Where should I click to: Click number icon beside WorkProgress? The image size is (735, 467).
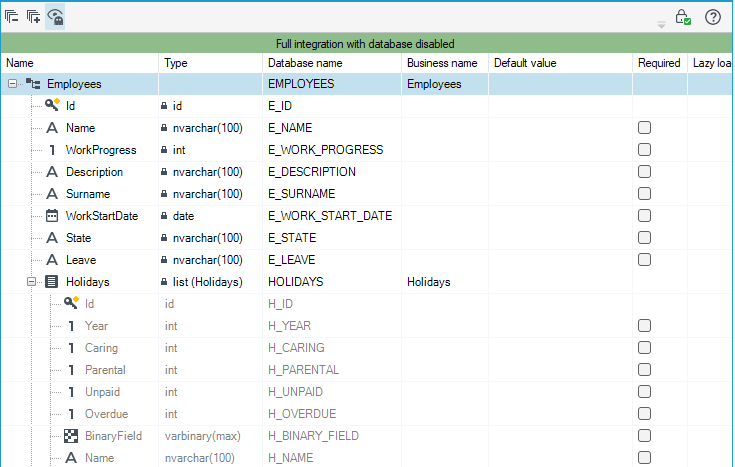click(52, 150)
